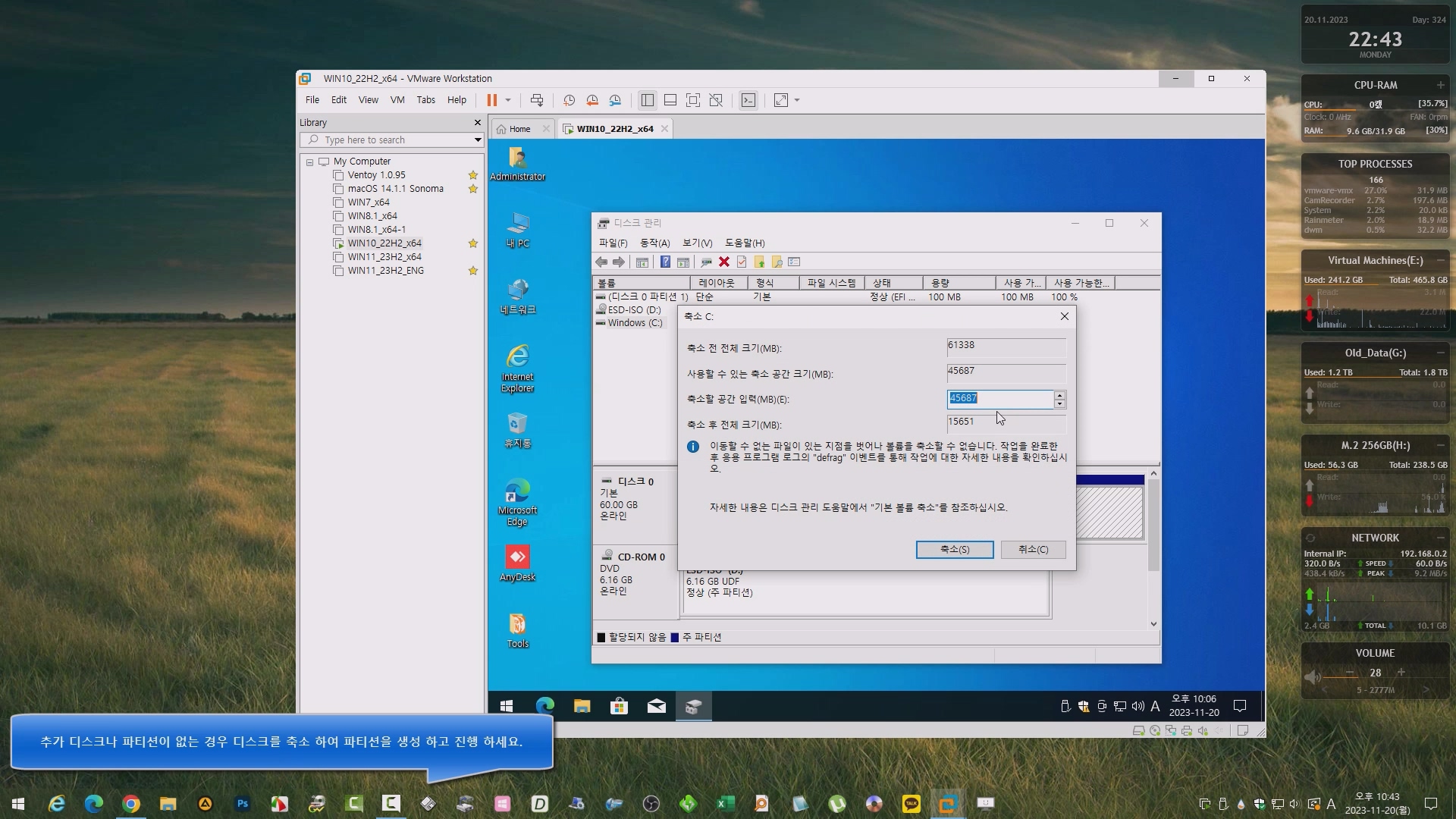
Task: Toggle the favorite star for WIN10_22H2_x64
Action: click(x=473, y=243)
